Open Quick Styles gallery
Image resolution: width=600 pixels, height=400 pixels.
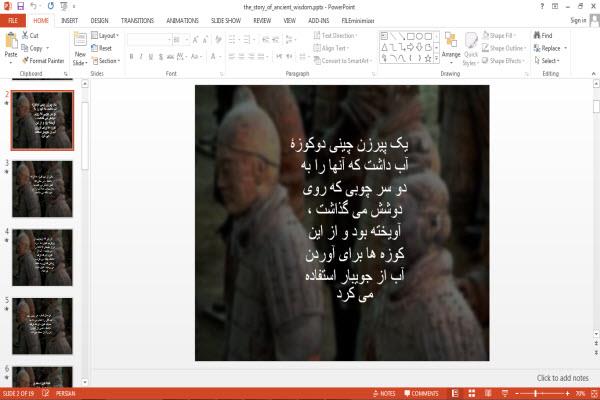tap(471, 49)
